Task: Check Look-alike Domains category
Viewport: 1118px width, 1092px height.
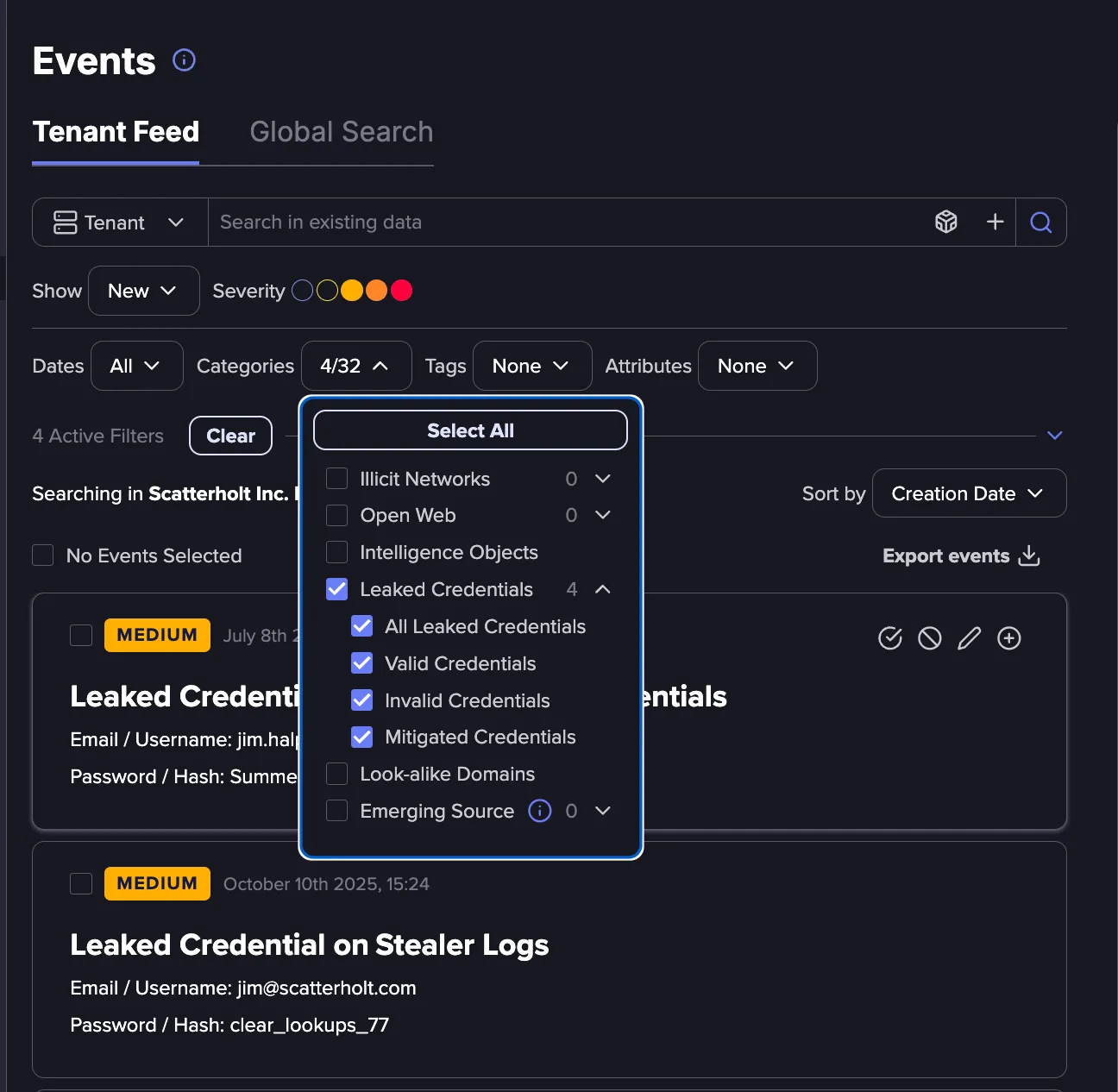Action: tap(337, 774)
